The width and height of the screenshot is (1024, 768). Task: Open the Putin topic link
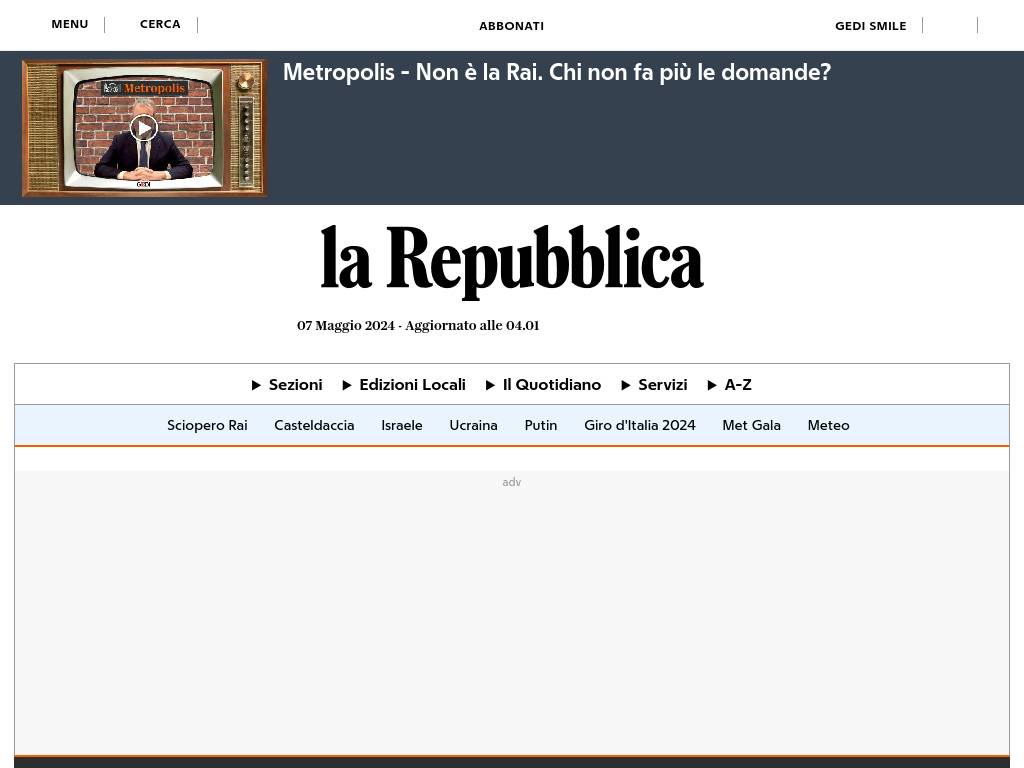tap(541, 425)
